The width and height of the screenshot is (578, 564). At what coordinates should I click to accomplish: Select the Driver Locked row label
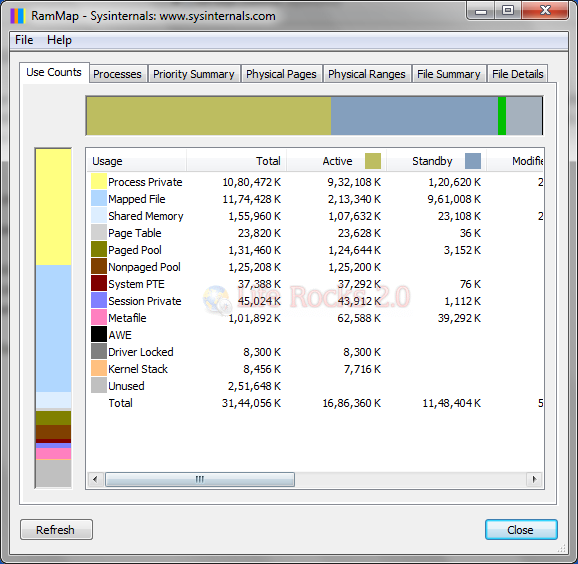tap(140, 352)
